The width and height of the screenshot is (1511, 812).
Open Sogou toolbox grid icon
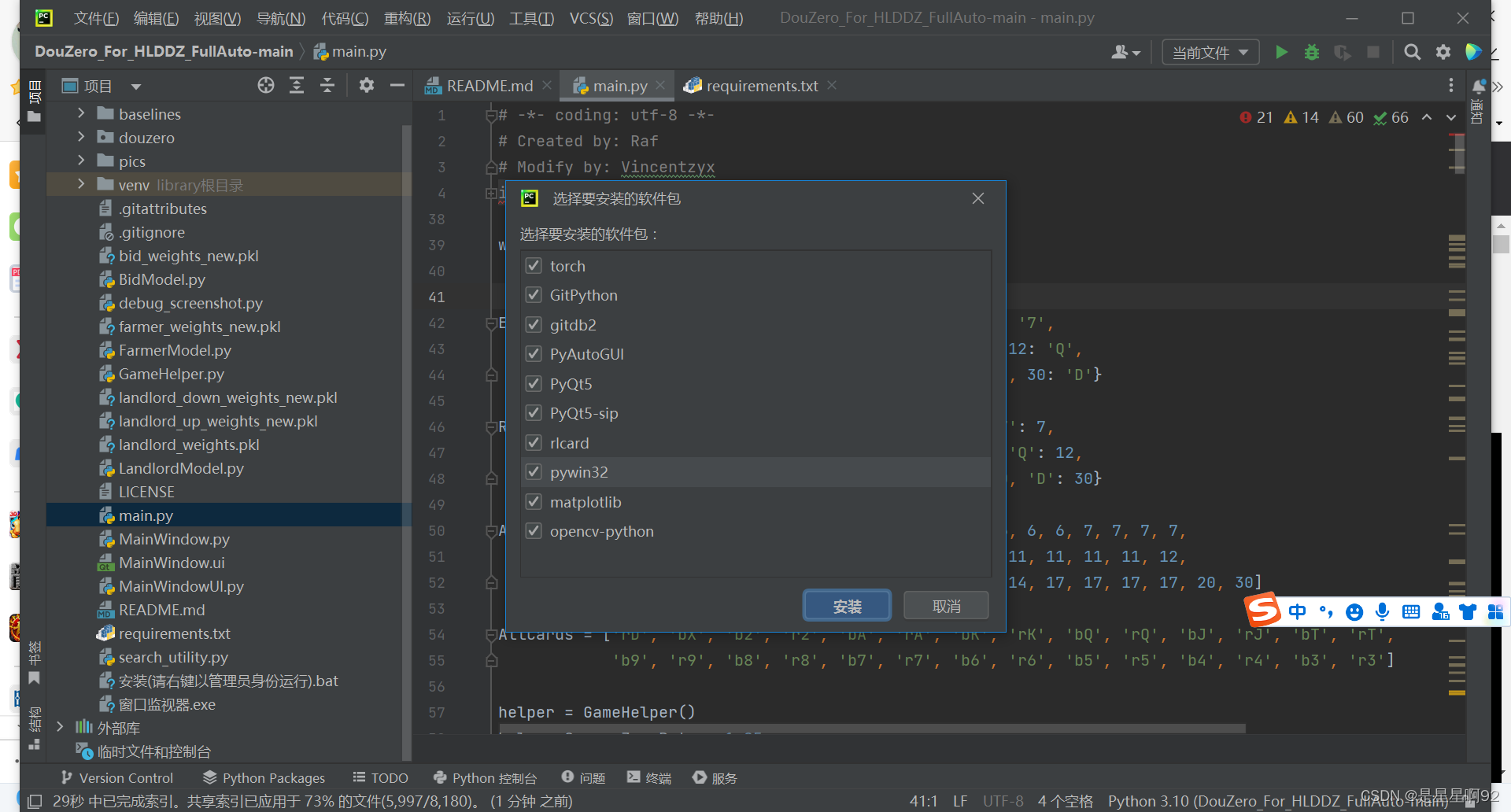coord(1495,611)
